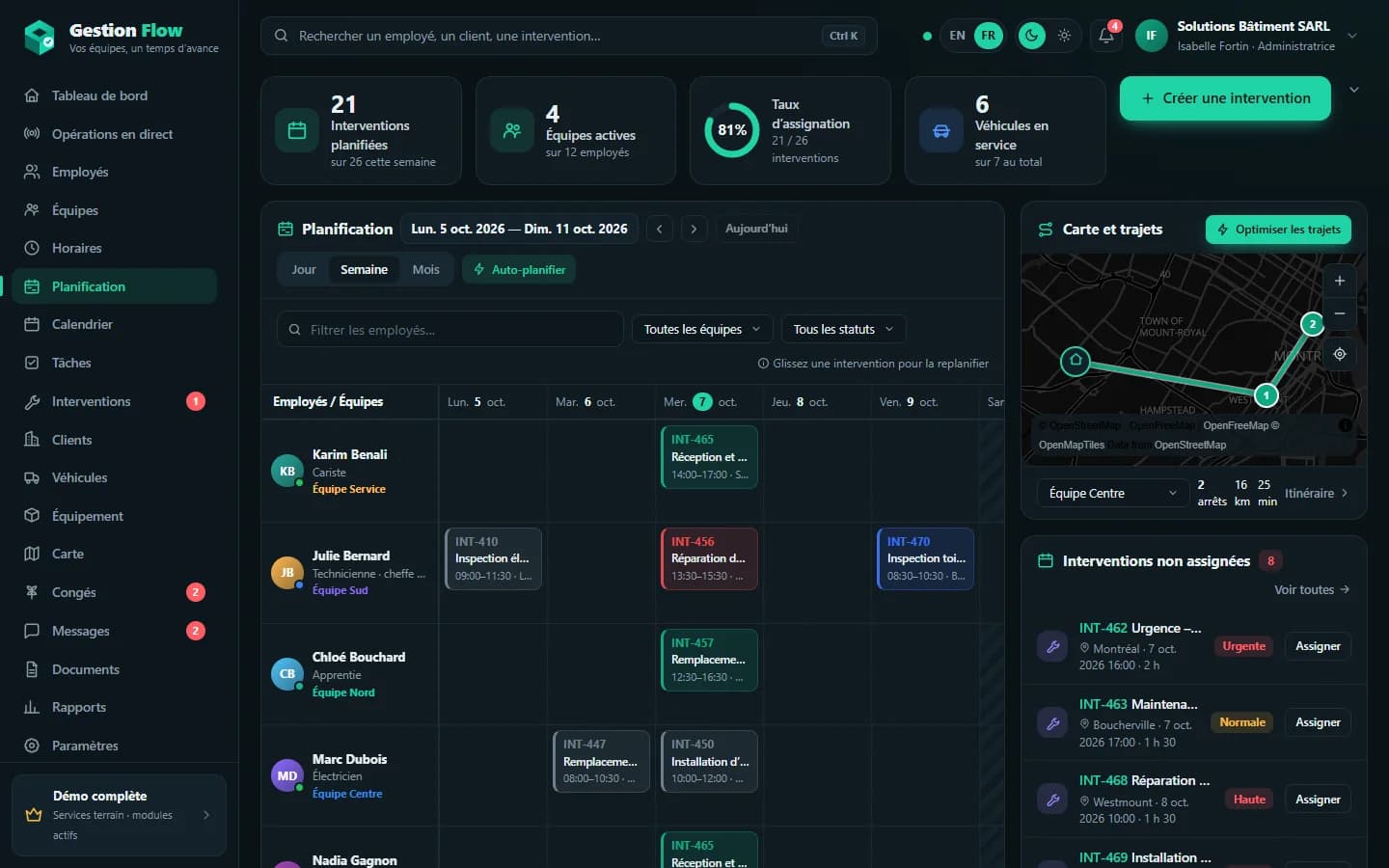The width and height of the screenshot is (1389, 868).
Task: Open Rapports in sidebar
Action: tap(115, 707)
